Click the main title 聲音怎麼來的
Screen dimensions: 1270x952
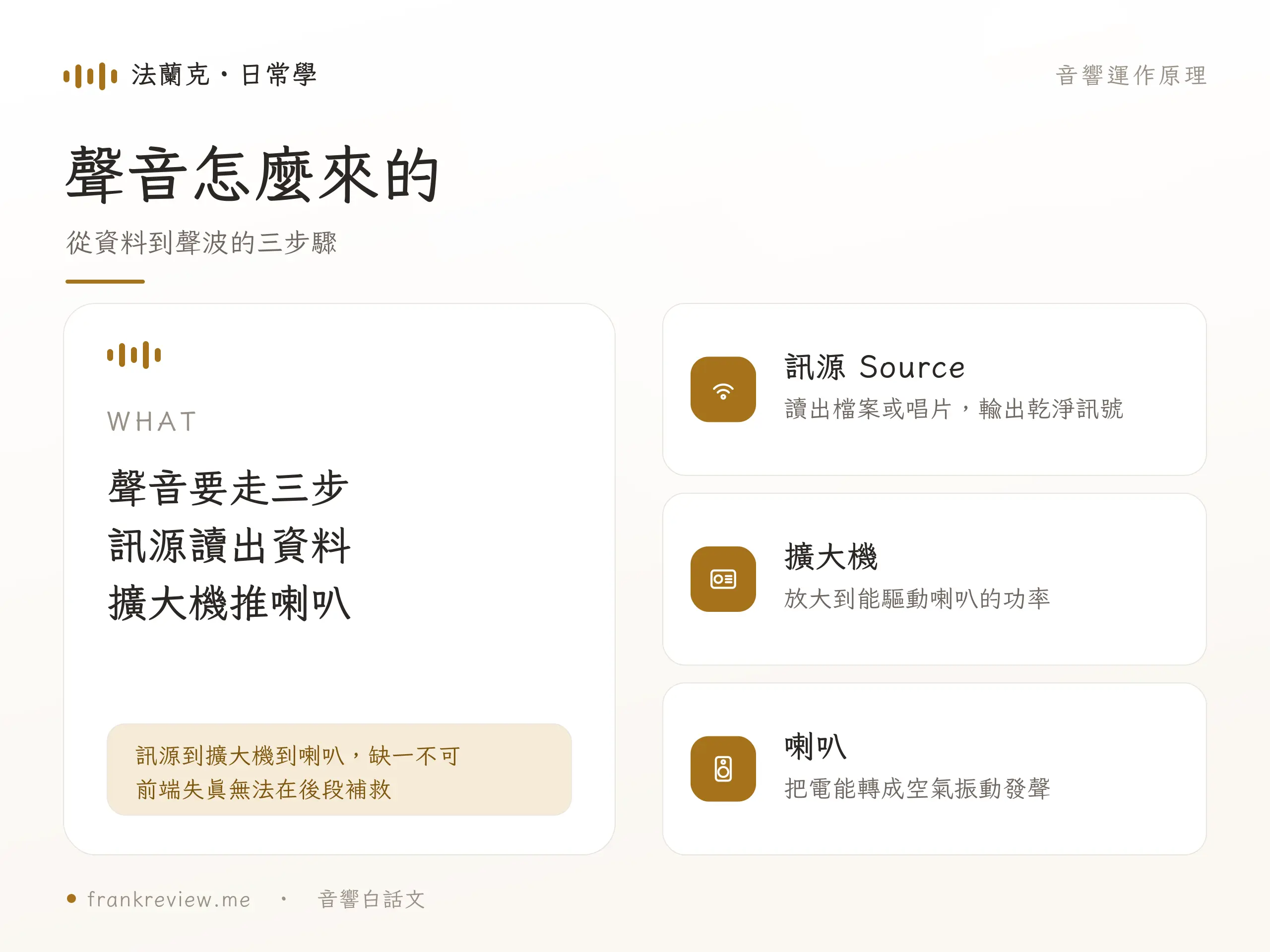click(253, 175)
